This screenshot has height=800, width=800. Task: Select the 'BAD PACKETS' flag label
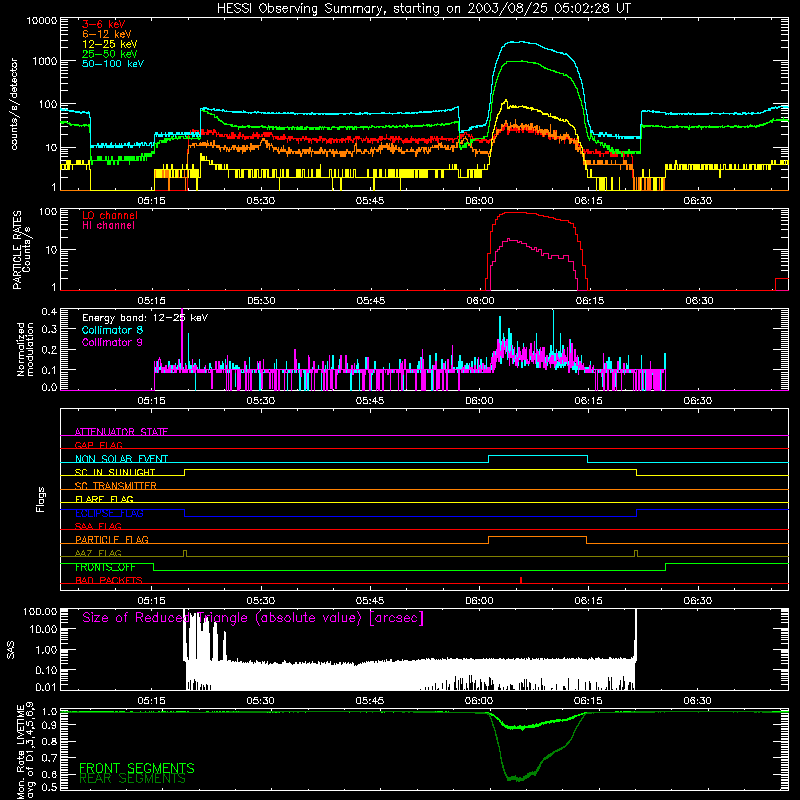(109, 580)
